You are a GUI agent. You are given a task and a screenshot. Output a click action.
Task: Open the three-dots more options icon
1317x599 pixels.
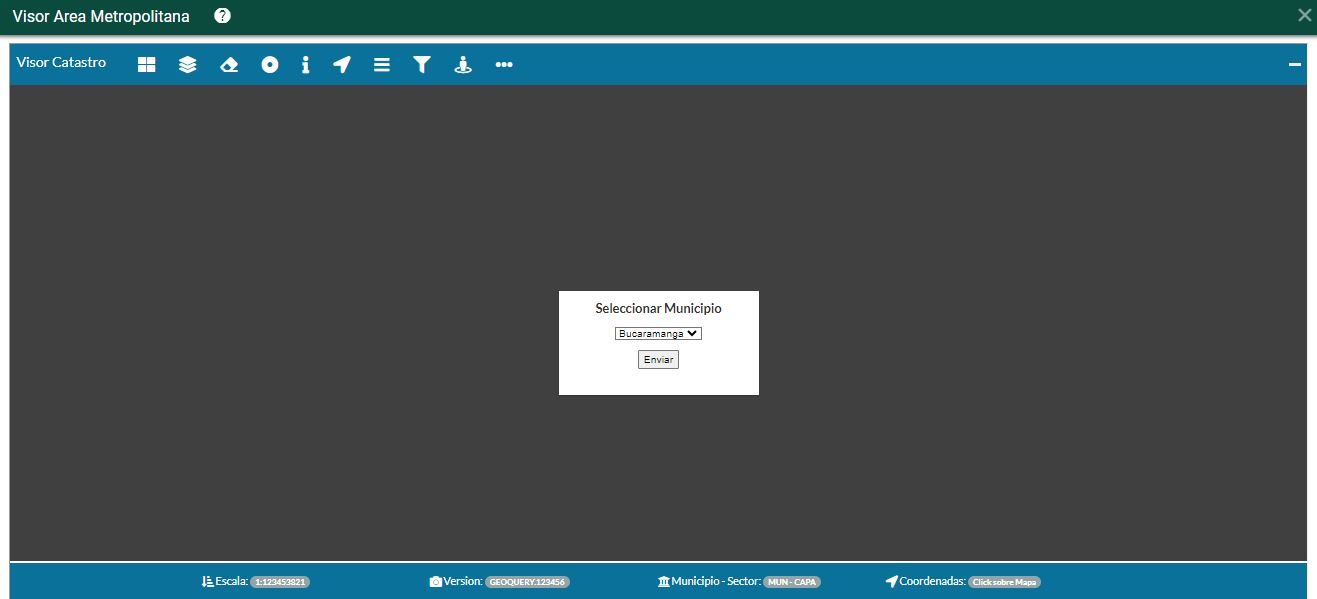click(504, 64)
